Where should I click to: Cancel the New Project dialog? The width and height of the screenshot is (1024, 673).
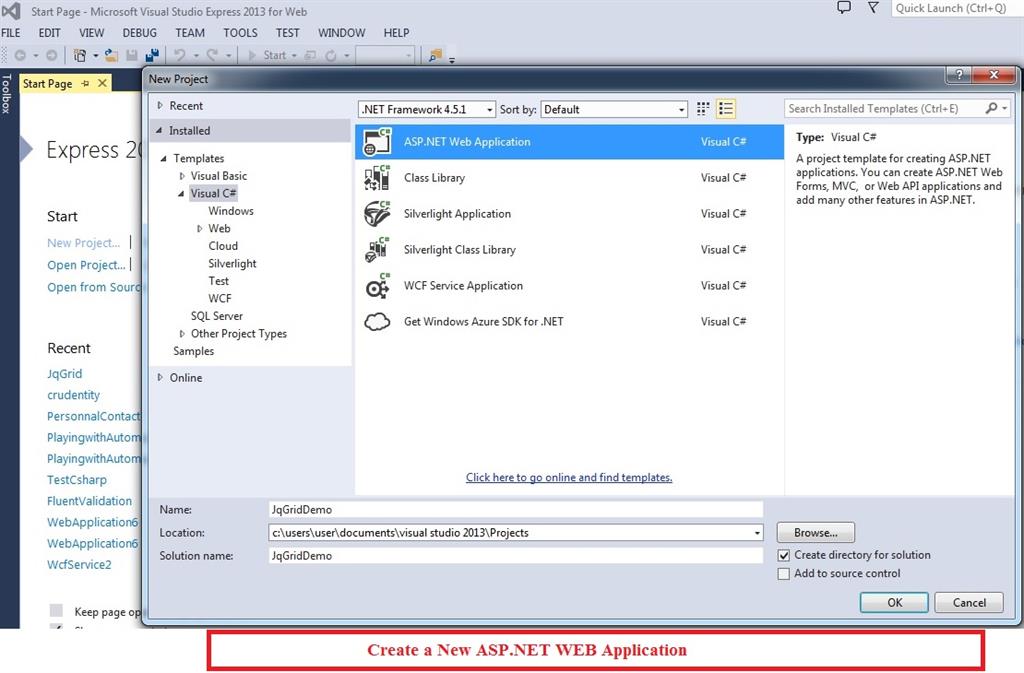(x=969, y=603)
